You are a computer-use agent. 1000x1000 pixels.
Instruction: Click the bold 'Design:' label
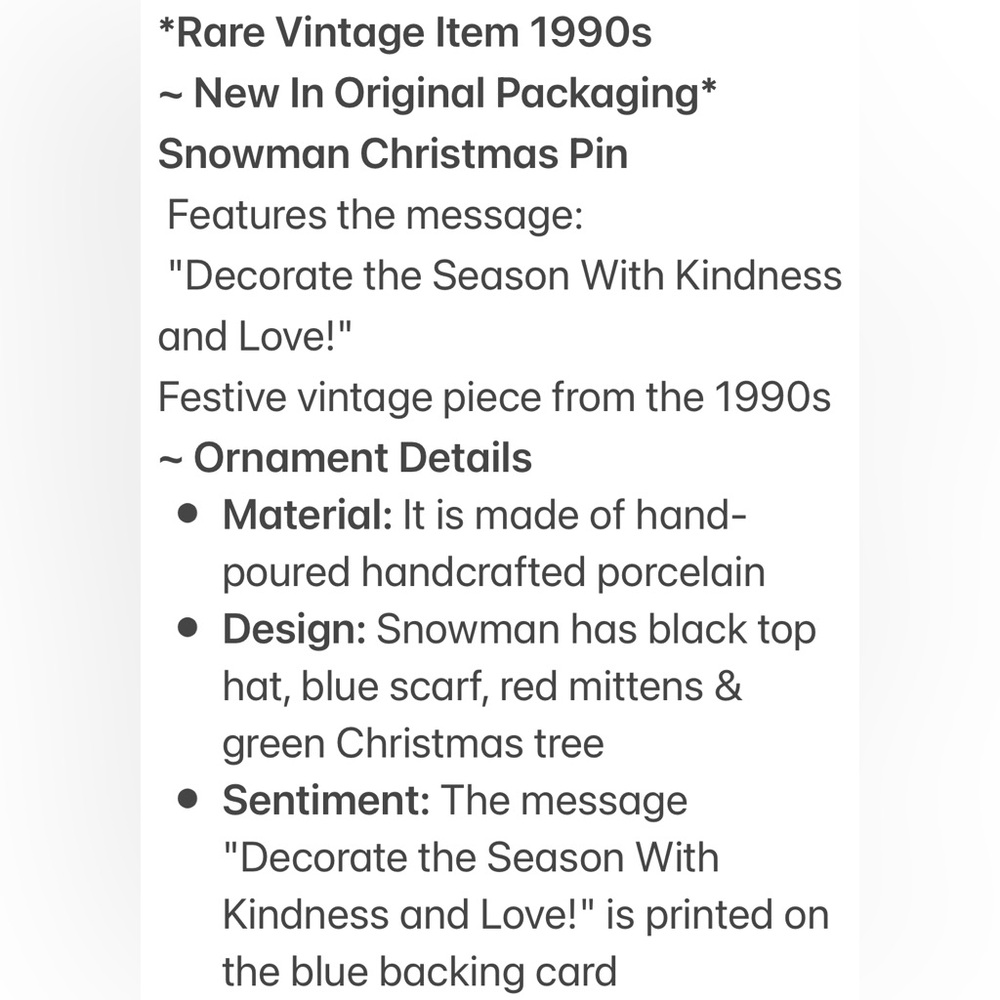click(294, 630)
